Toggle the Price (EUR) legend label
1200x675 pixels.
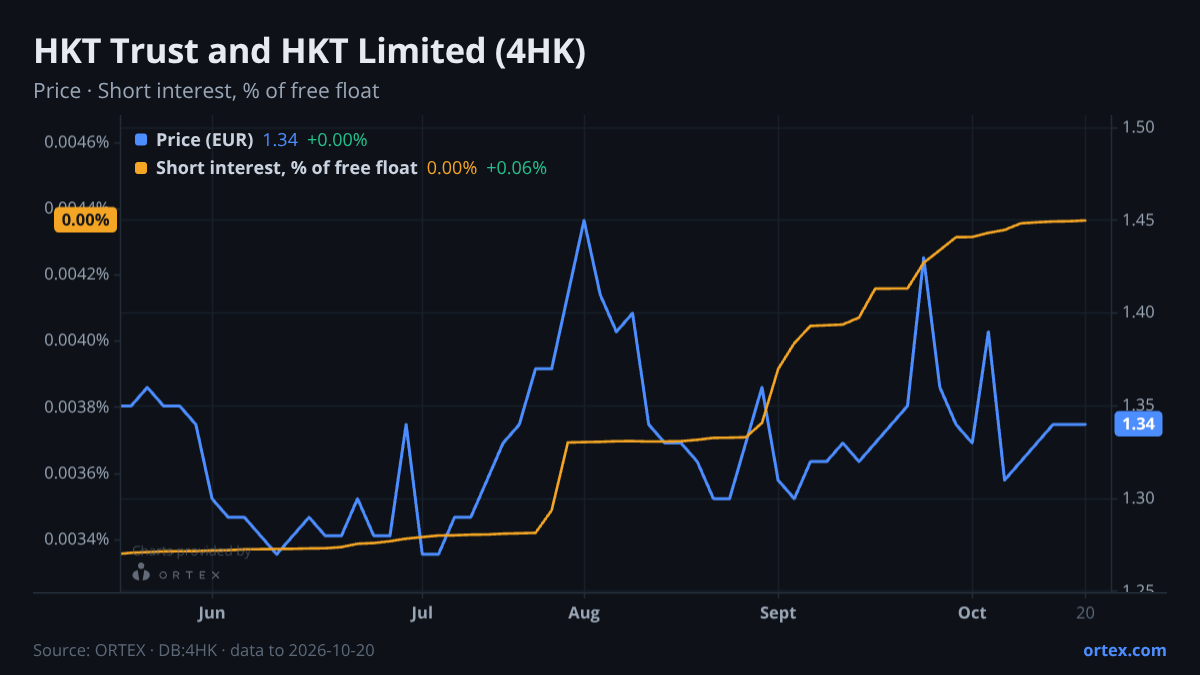click(x=205, y=140)
